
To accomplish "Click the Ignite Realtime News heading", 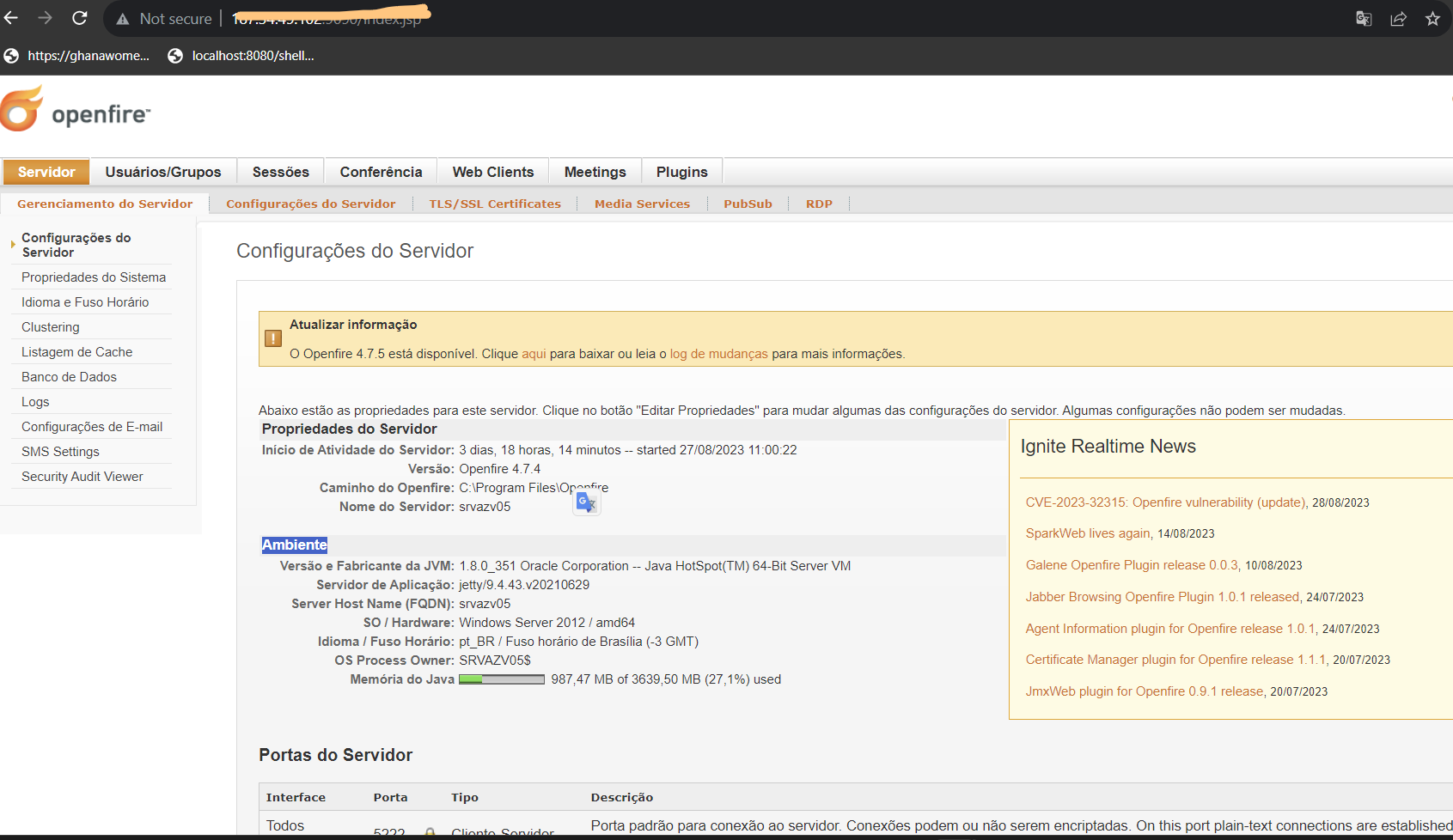I will tap(1108, 447).
